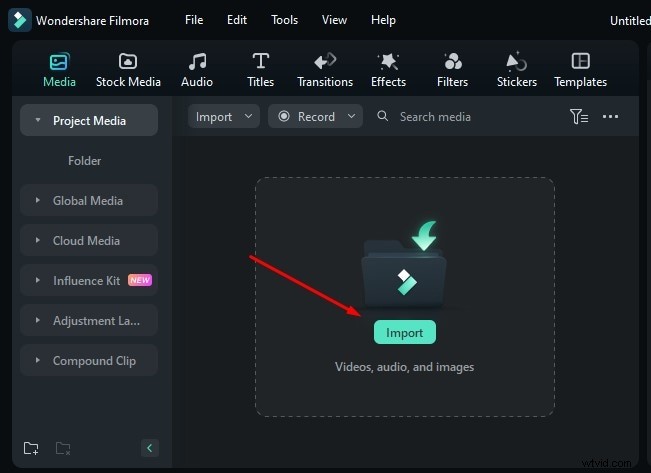Image resolution: width=651 pixels, height=473 pixels.
Task: Open the Transitions tab
Action: (325, 70)
